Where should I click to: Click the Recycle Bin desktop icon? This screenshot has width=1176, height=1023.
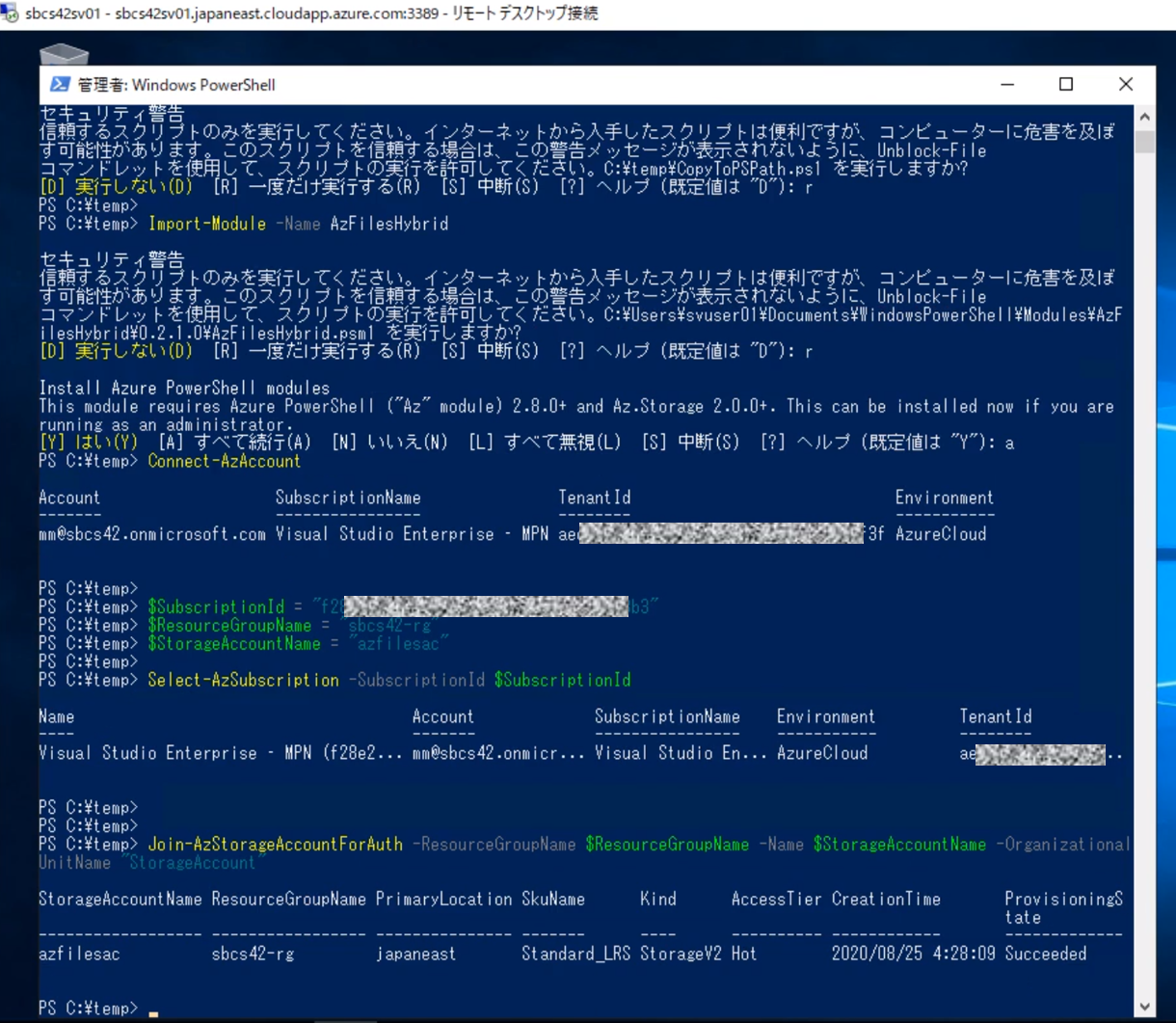65,54
